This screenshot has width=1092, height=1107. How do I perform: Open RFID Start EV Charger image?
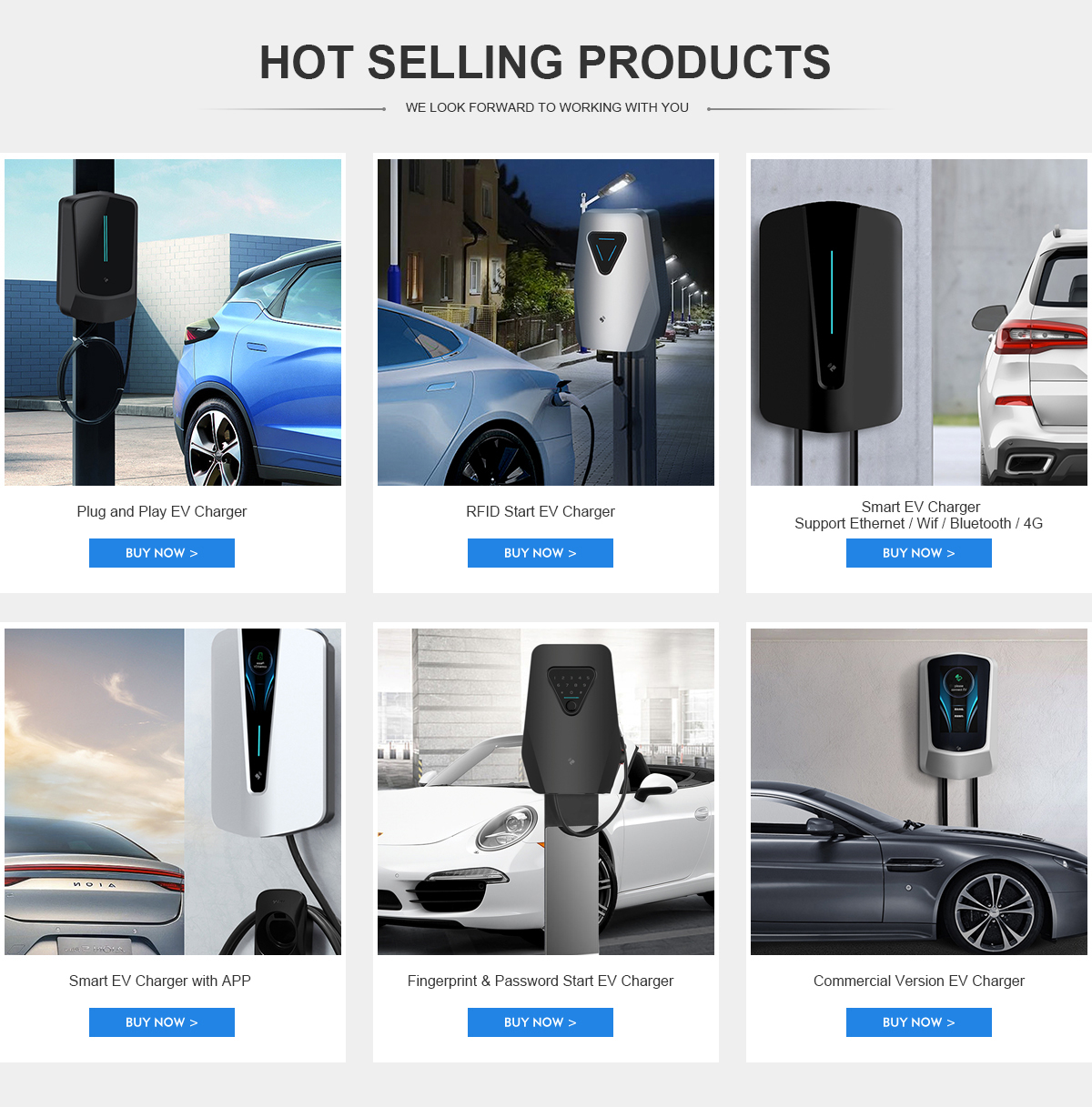click(x=546, y=322)
